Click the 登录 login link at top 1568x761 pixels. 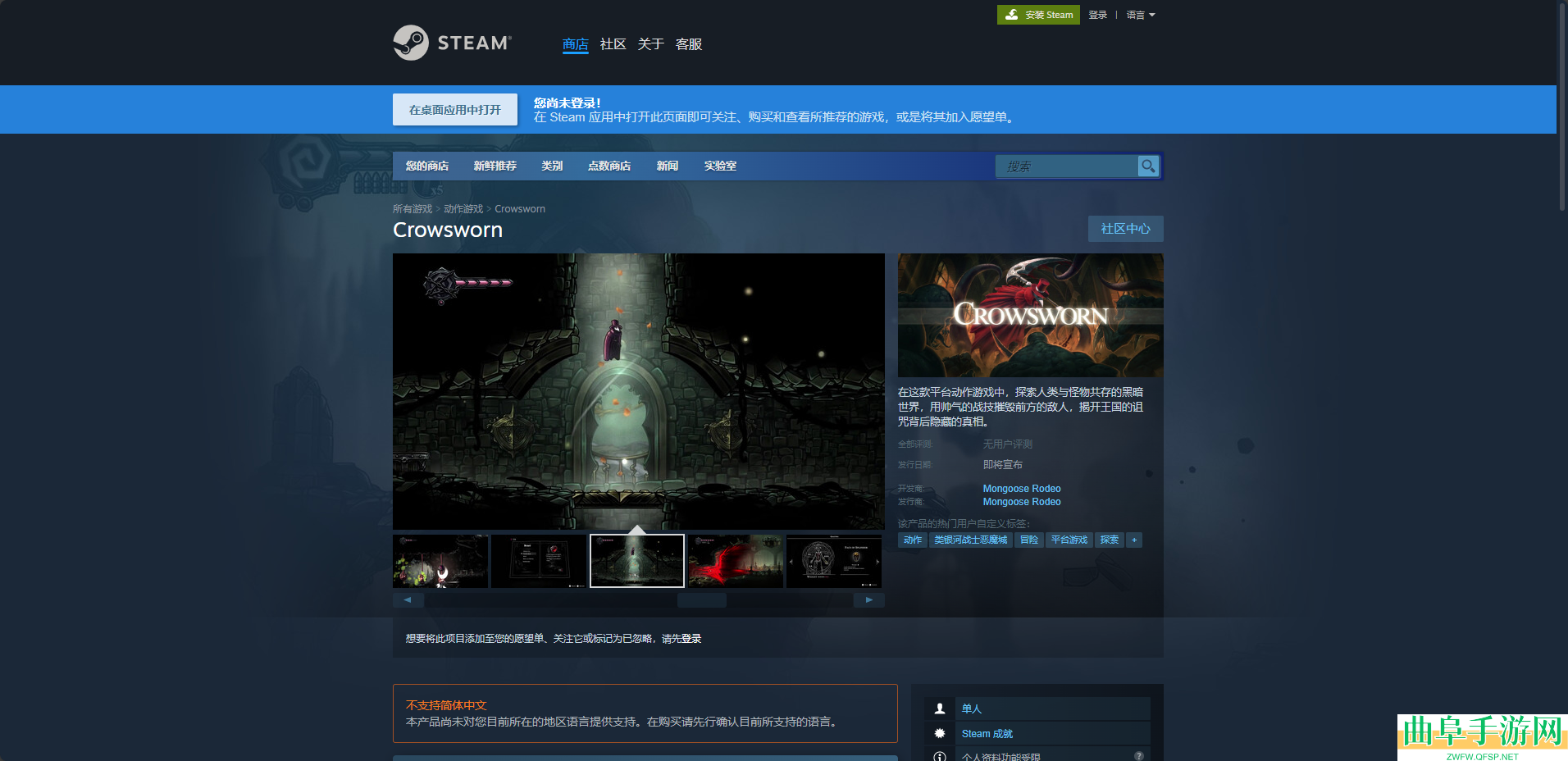pos(1098,15)
